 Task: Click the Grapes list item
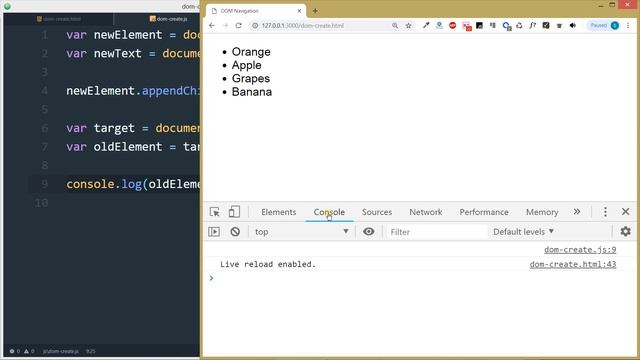(251, 78)
